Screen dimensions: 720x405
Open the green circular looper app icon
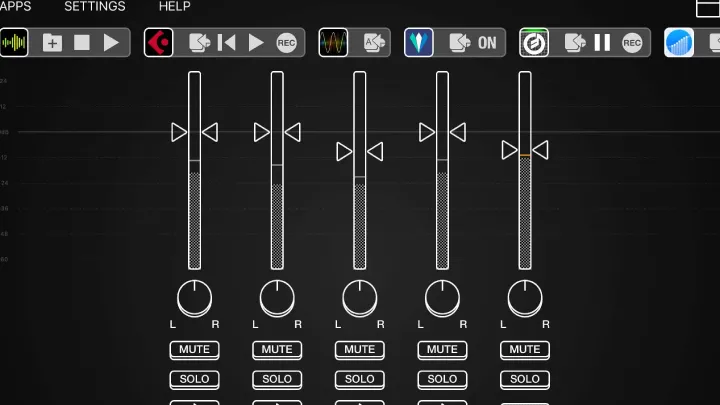(534, 43)
